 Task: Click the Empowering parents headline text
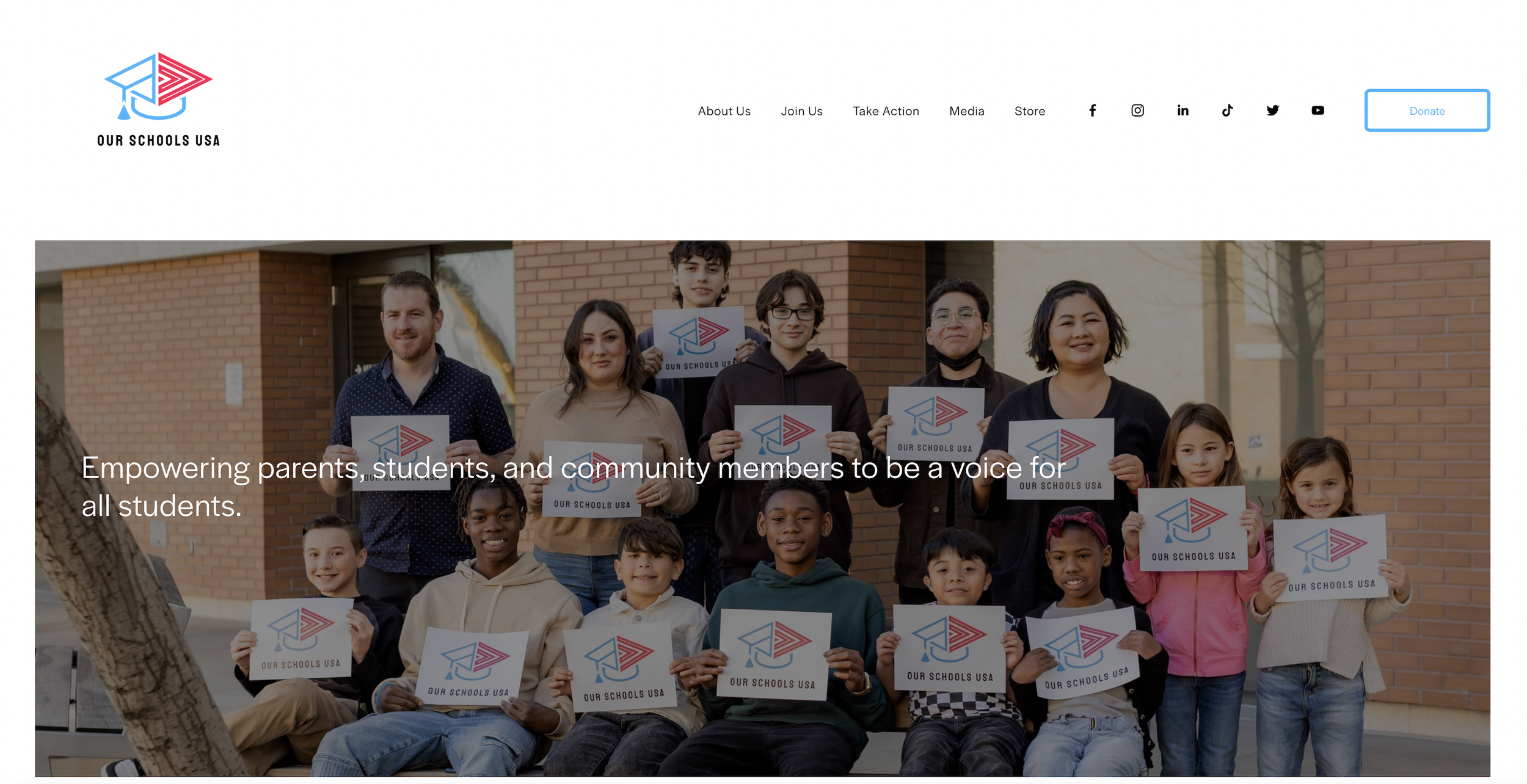(x=574, y=487)
